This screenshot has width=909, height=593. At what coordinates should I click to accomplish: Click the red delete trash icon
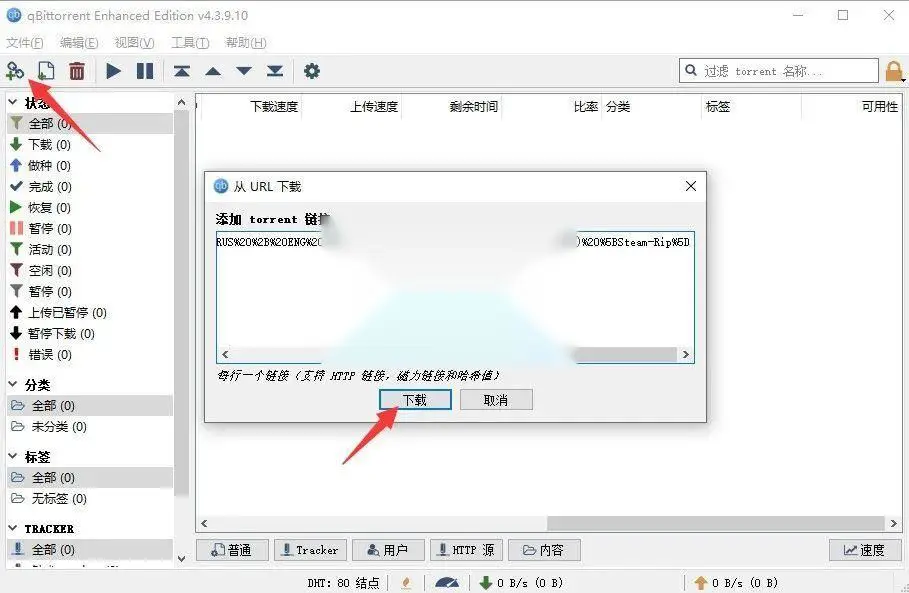pos(77,71)
